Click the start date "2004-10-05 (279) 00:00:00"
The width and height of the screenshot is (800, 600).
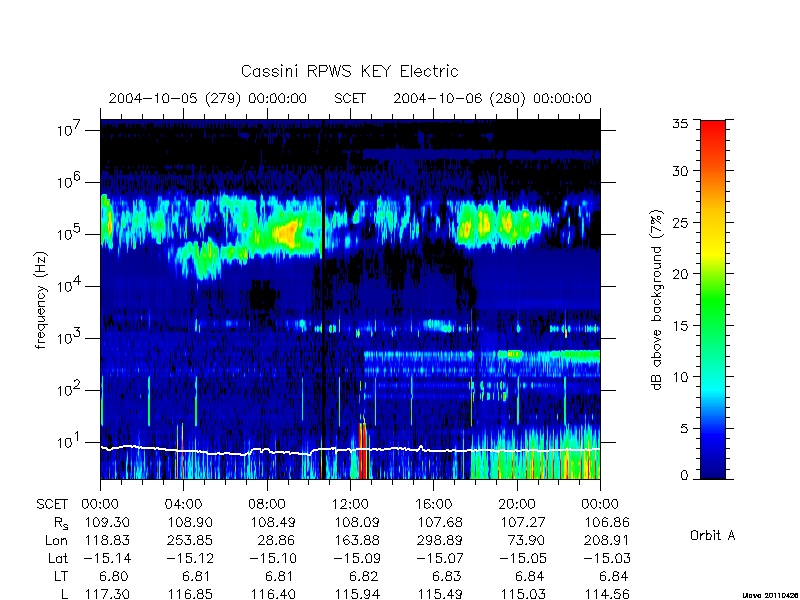(x=208, y=98)
